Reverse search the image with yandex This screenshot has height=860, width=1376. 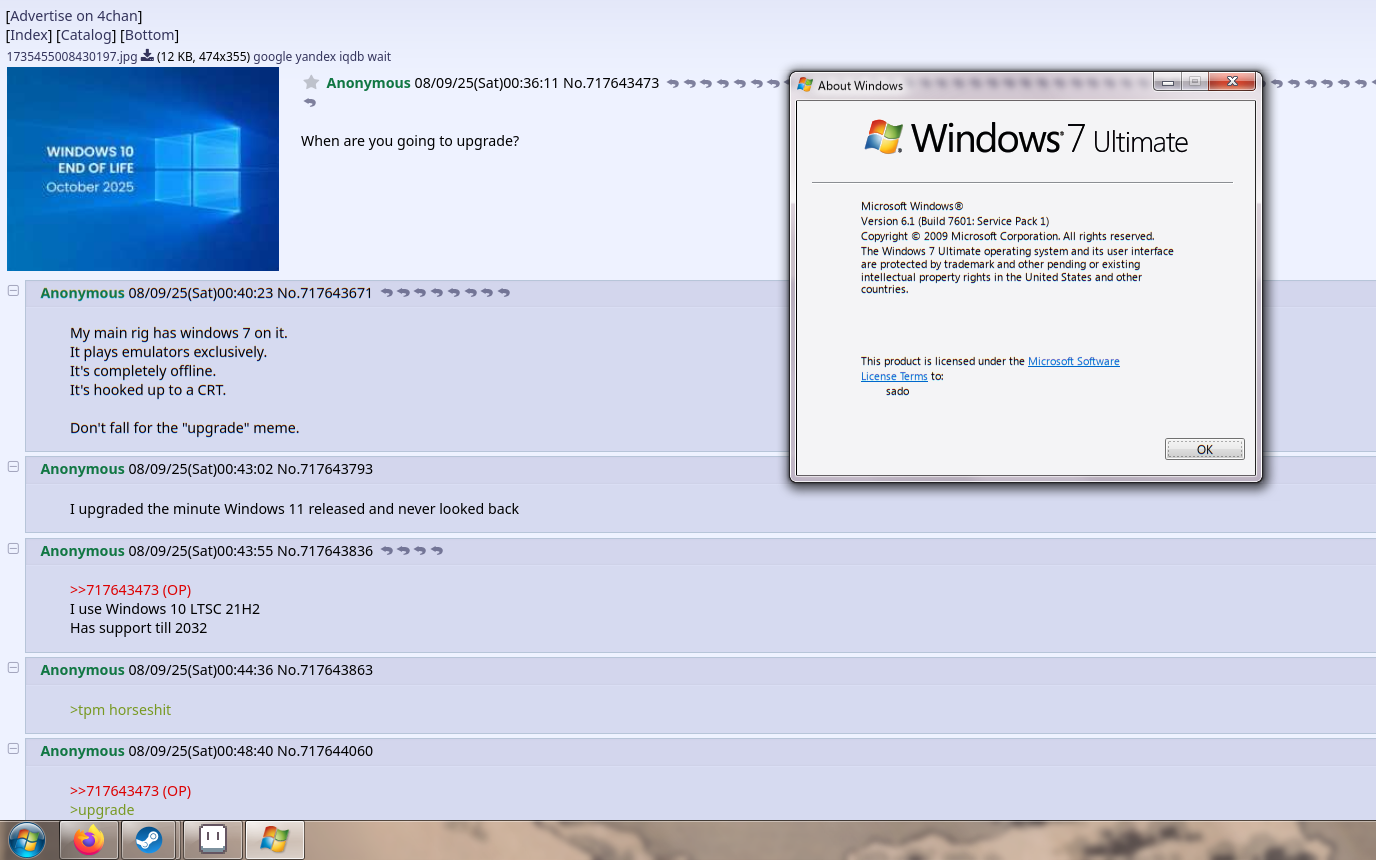(317, 57)
